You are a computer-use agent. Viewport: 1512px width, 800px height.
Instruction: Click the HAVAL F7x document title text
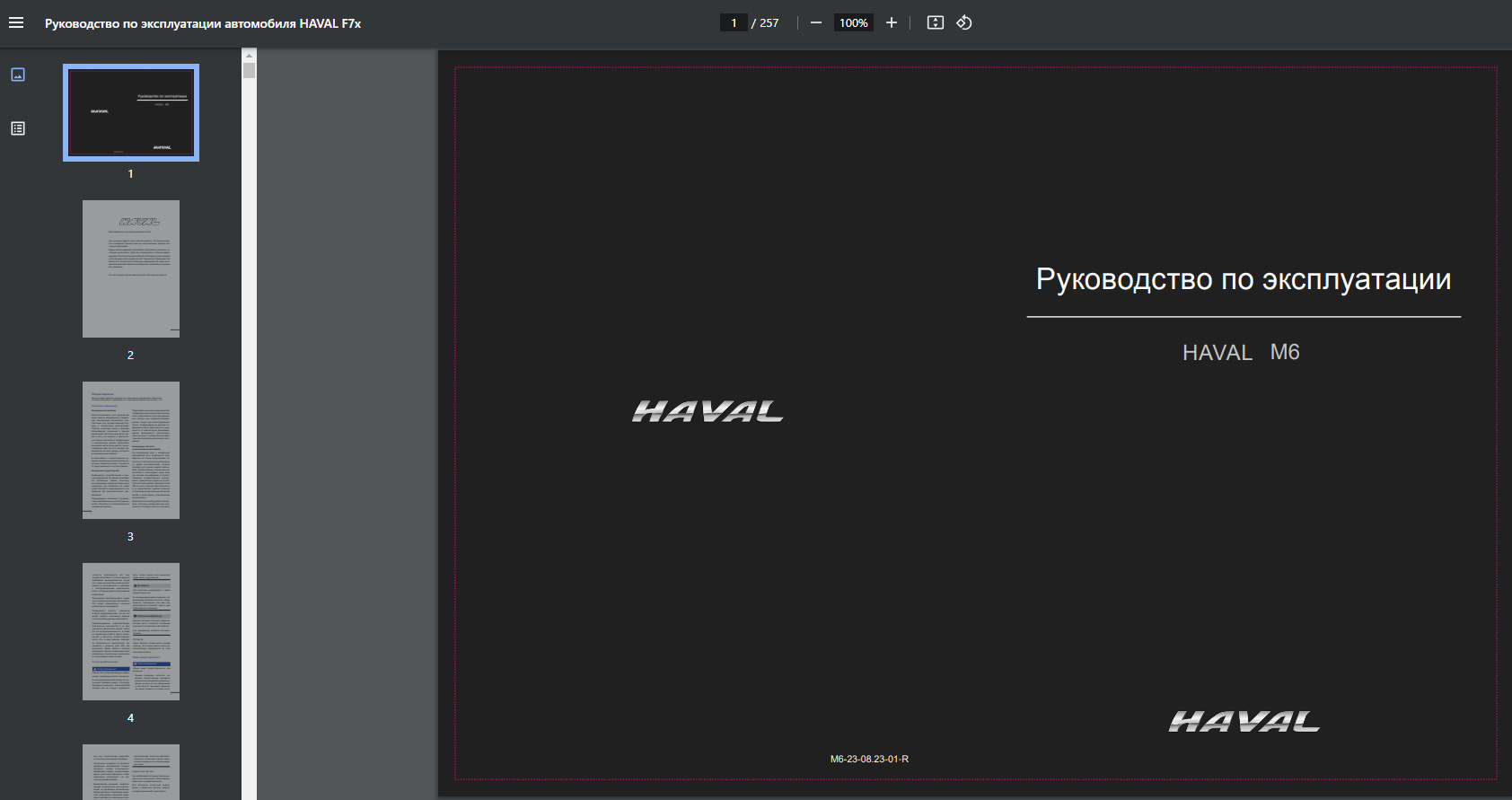203,23
